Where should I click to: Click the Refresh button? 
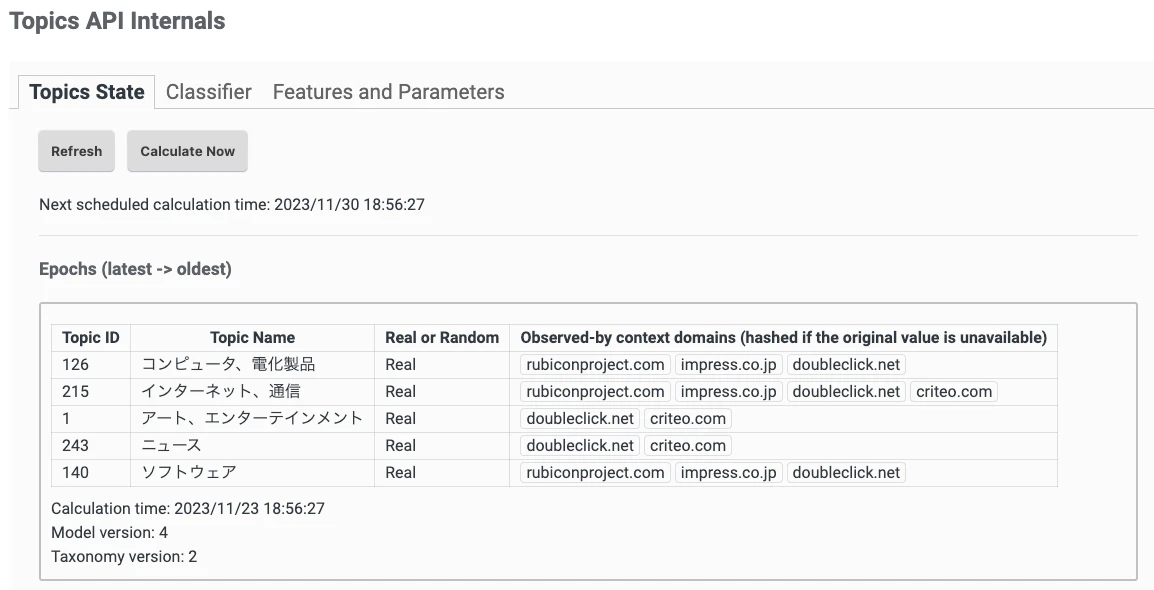point(76,151)
